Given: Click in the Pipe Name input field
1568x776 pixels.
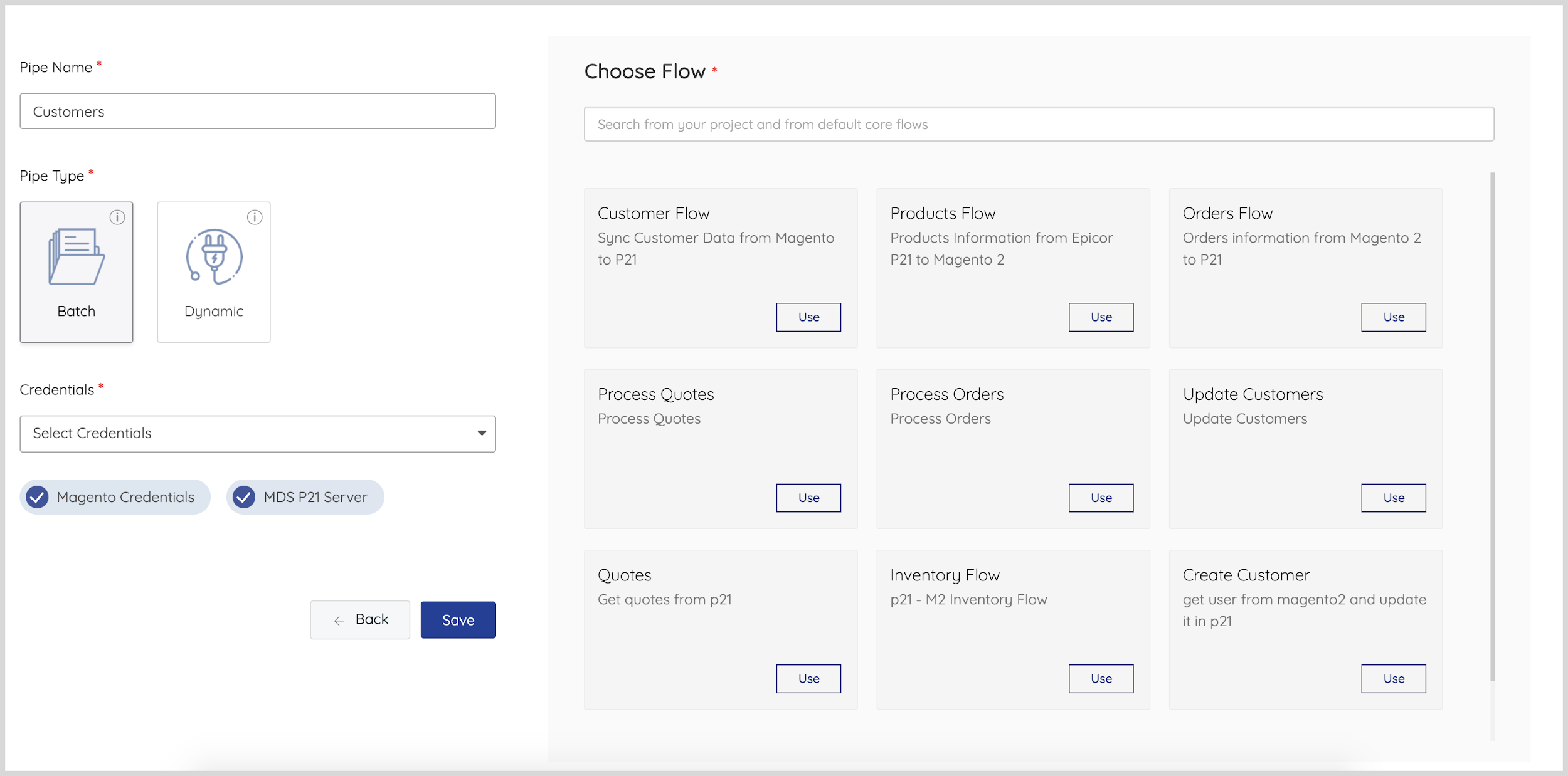Looking at the screenshot, I should pyautogui.click(x=257, y=112).
